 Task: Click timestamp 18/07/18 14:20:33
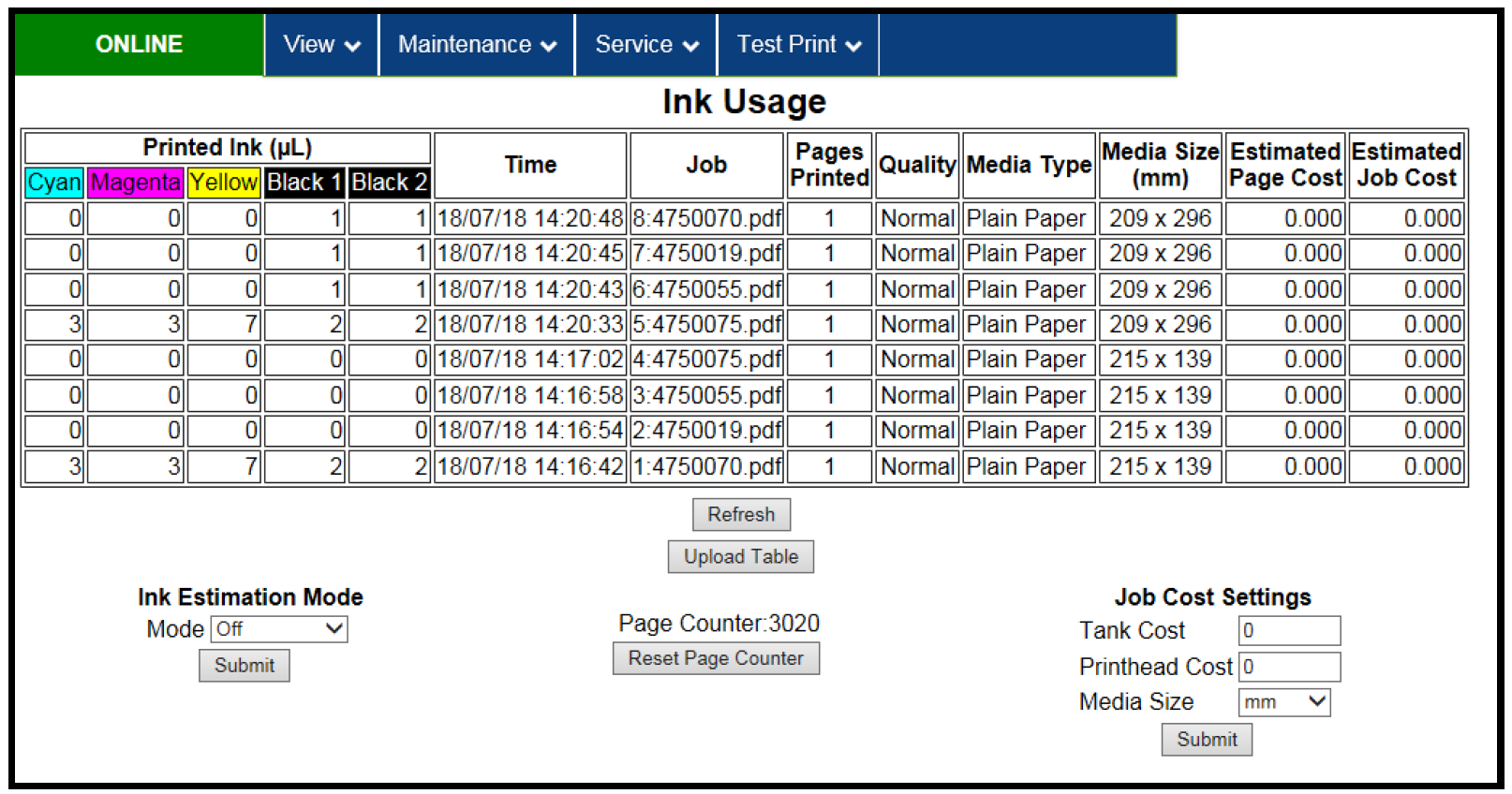530,325
